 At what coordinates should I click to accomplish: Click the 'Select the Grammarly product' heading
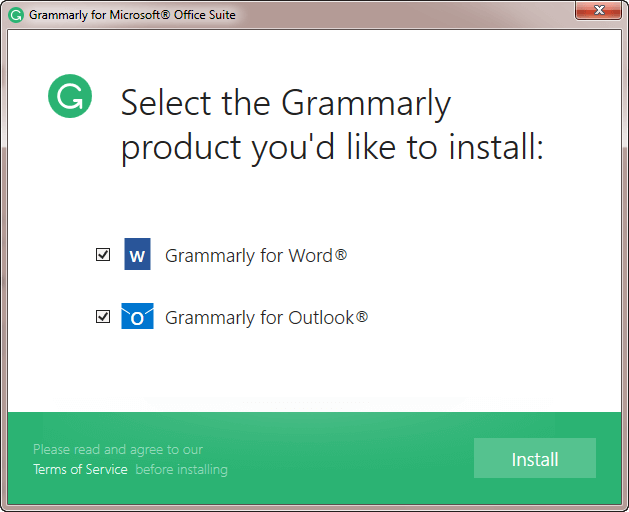[x=332, y=125]
